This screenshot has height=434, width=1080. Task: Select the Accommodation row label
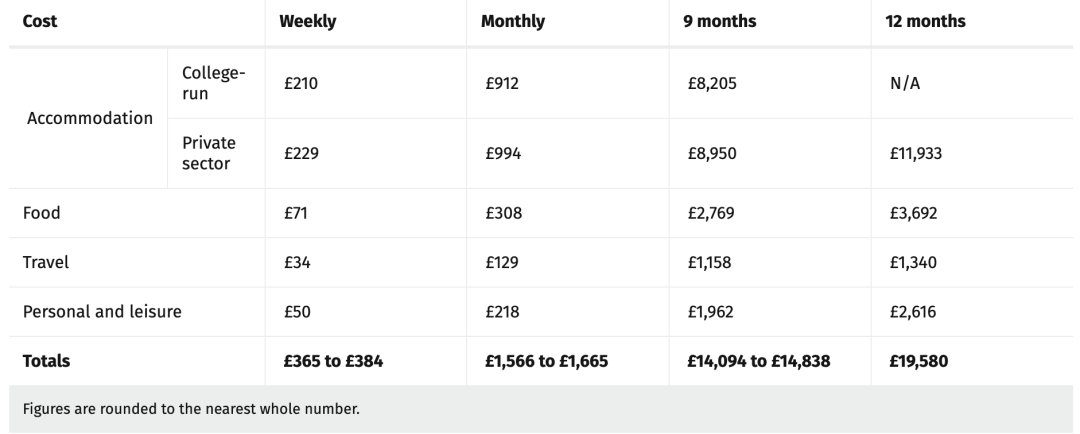pyautogui.click(x=90, y=118)
